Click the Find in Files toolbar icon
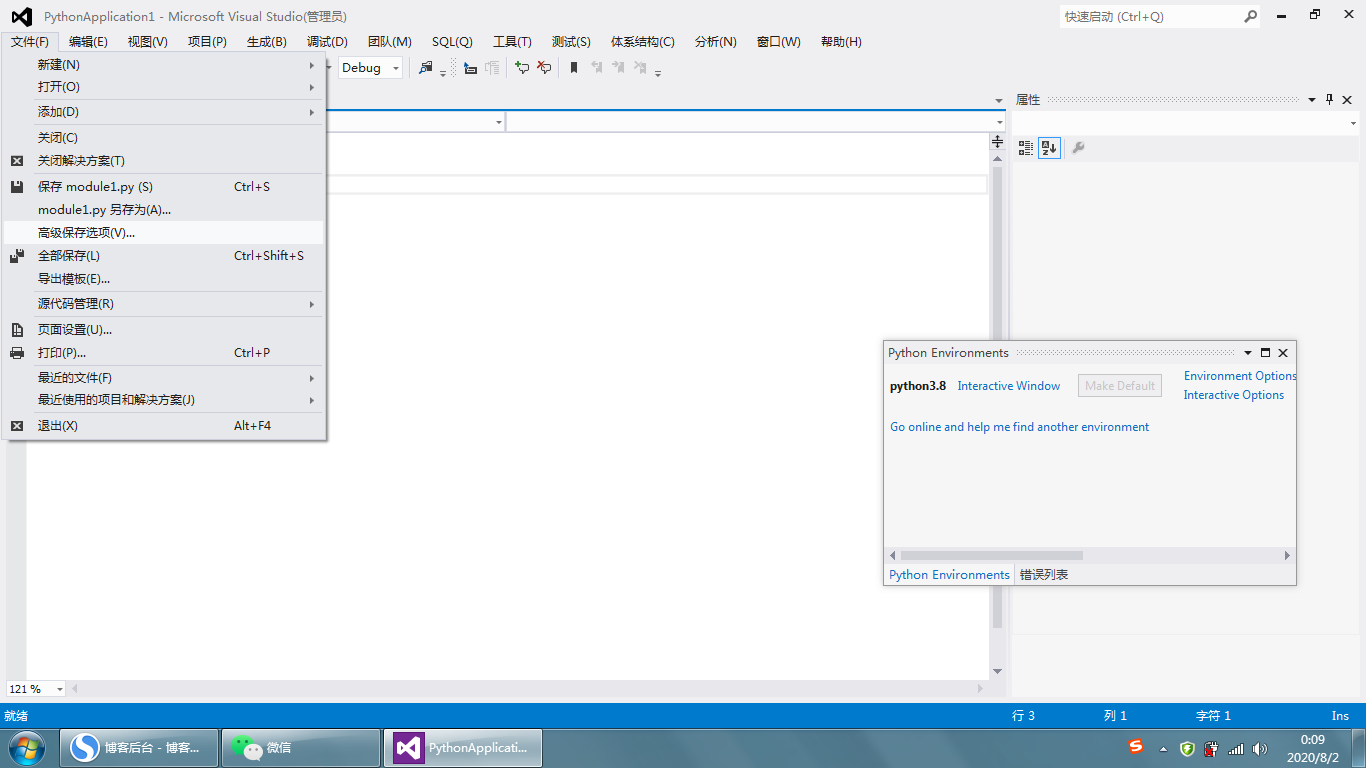 point(426,67)
